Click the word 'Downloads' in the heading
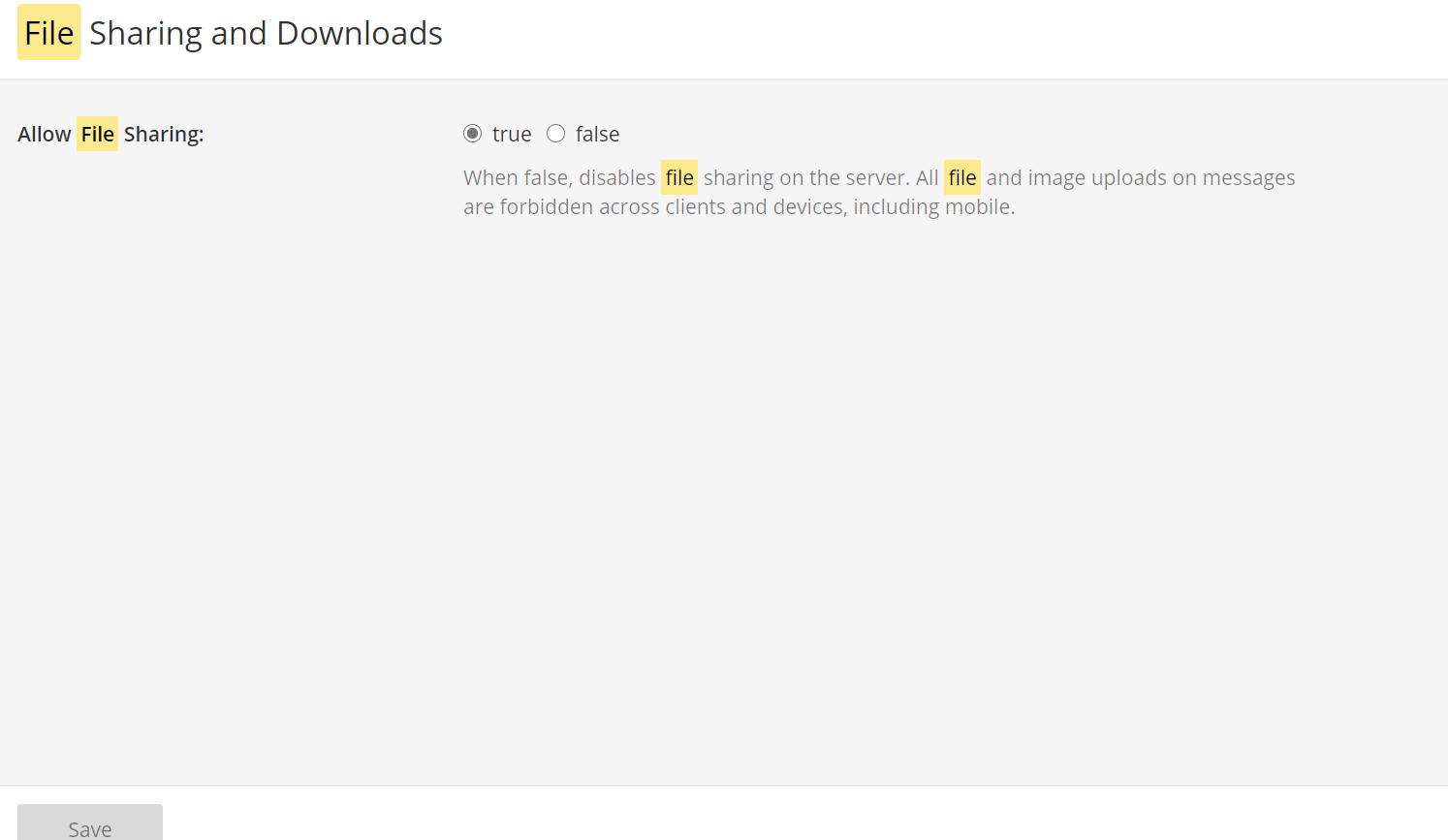Viewport: 1448px width, 840px height. (360, 33)
